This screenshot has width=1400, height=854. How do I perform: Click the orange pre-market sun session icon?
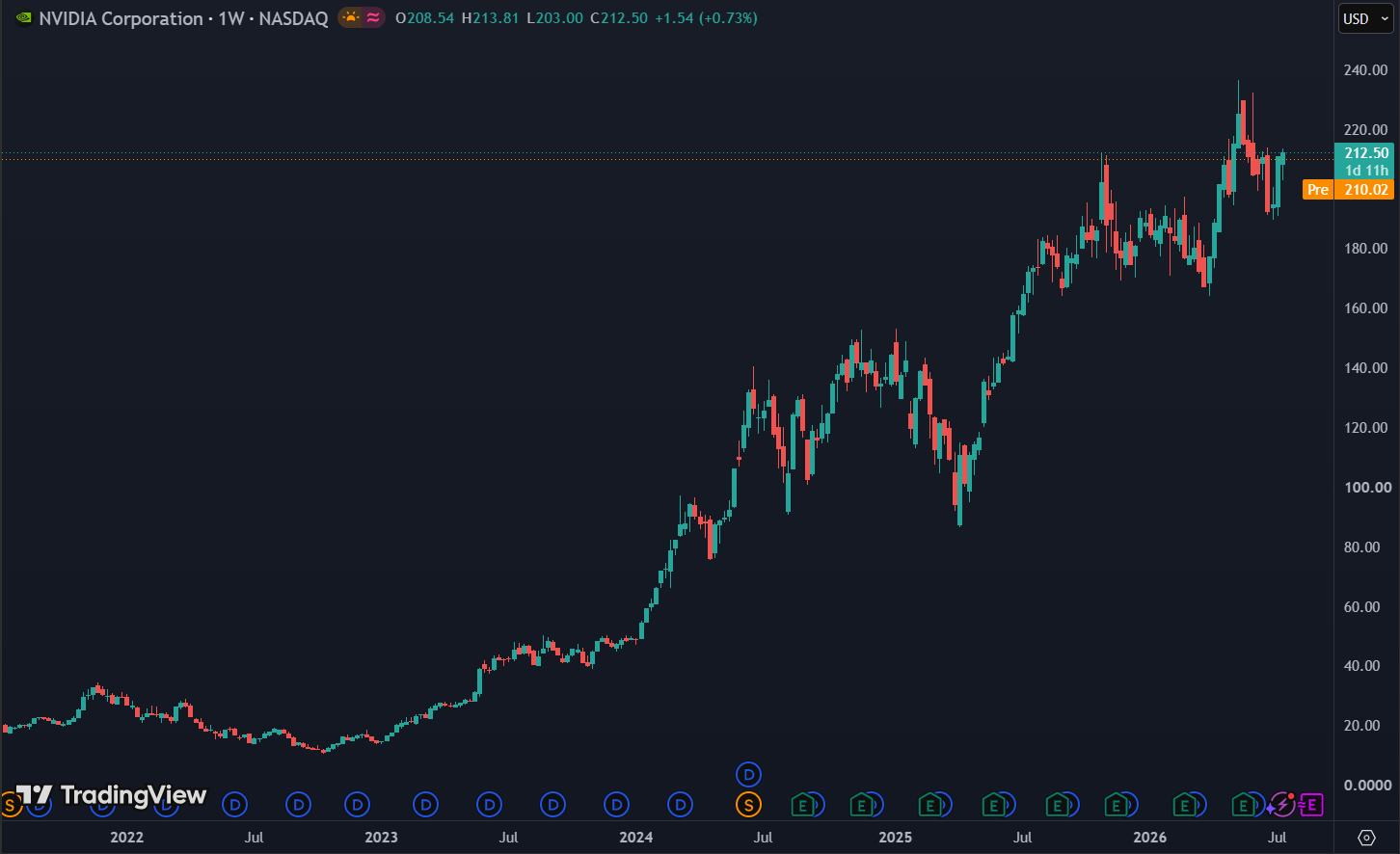click(x=351, y=17)
